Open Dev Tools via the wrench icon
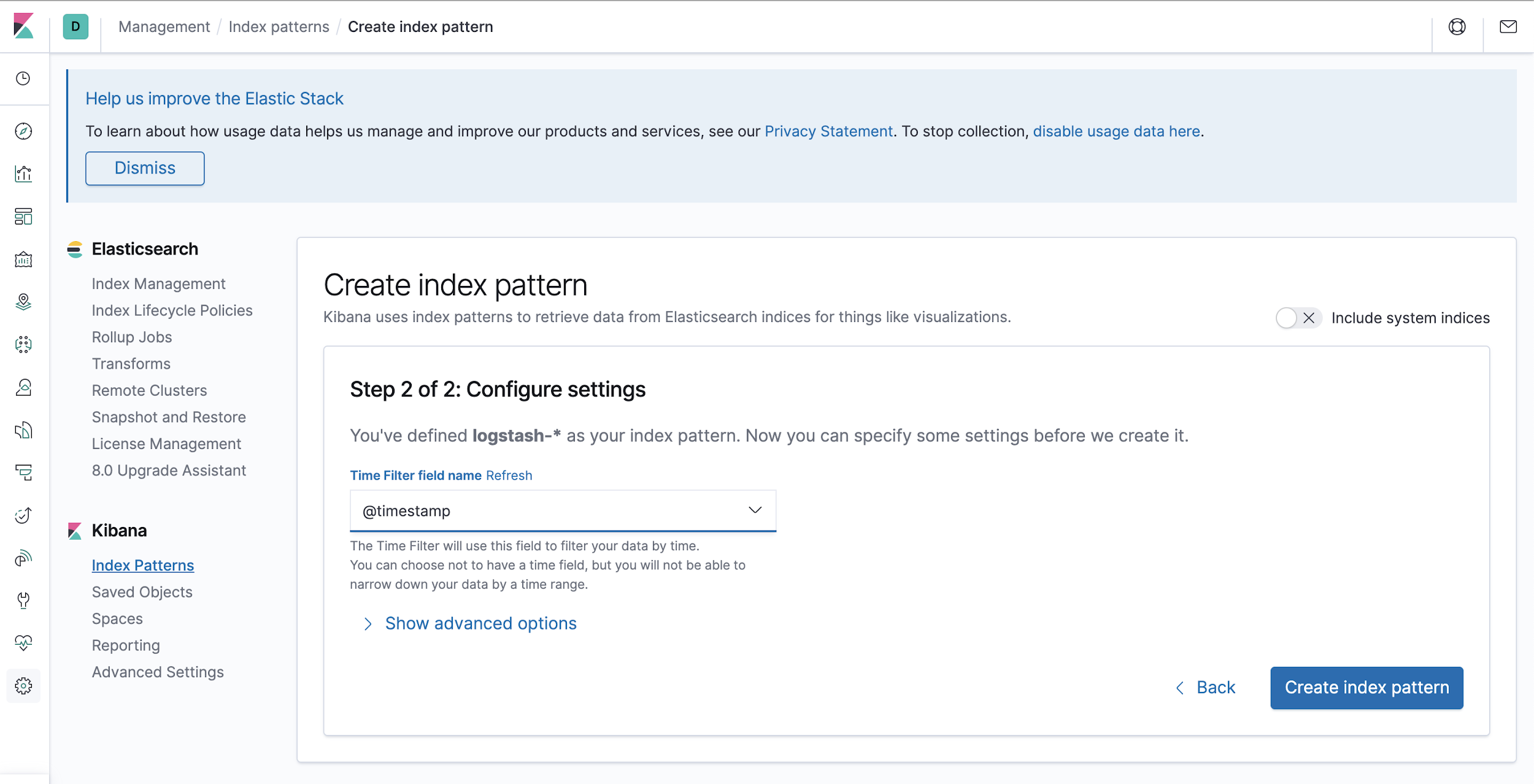 pyautogui.click(x=23, y=600)
